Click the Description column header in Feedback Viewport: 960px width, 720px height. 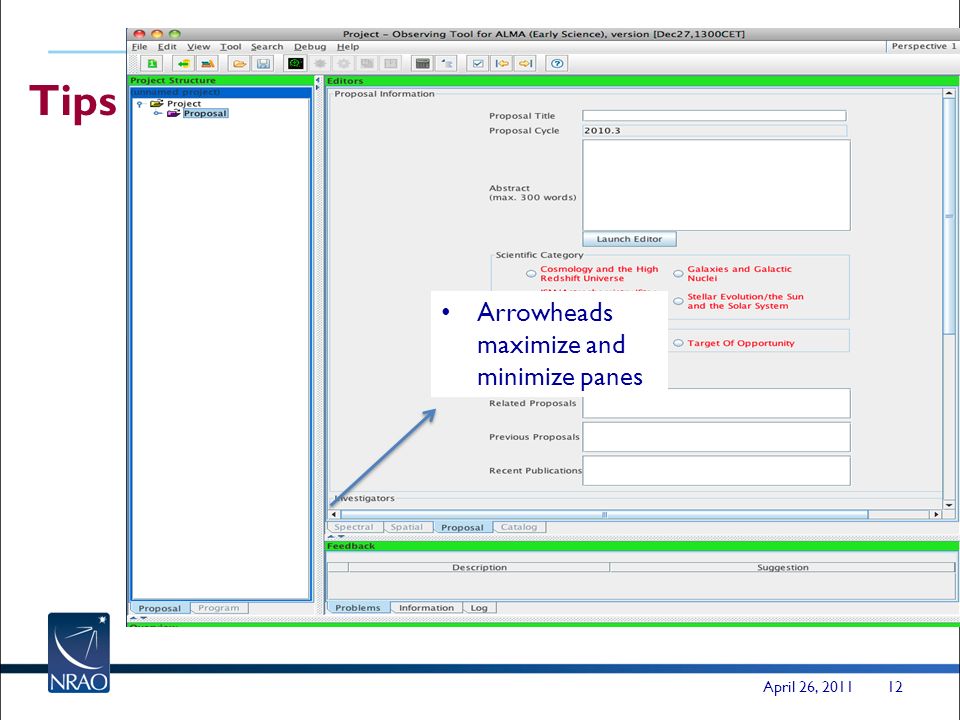tap(479, 568)
